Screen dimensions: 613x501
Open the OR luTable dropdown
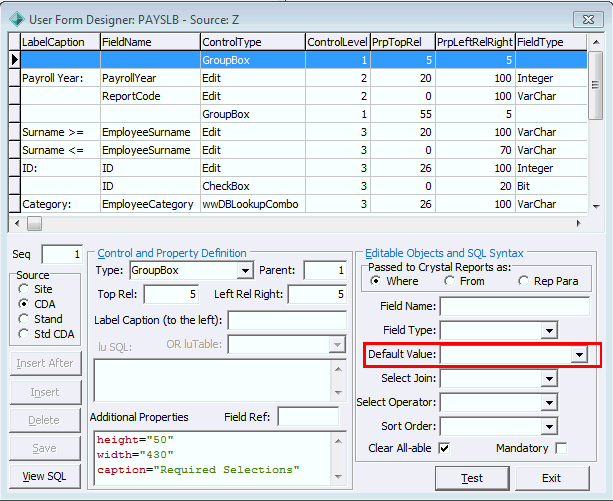[337, 345]
